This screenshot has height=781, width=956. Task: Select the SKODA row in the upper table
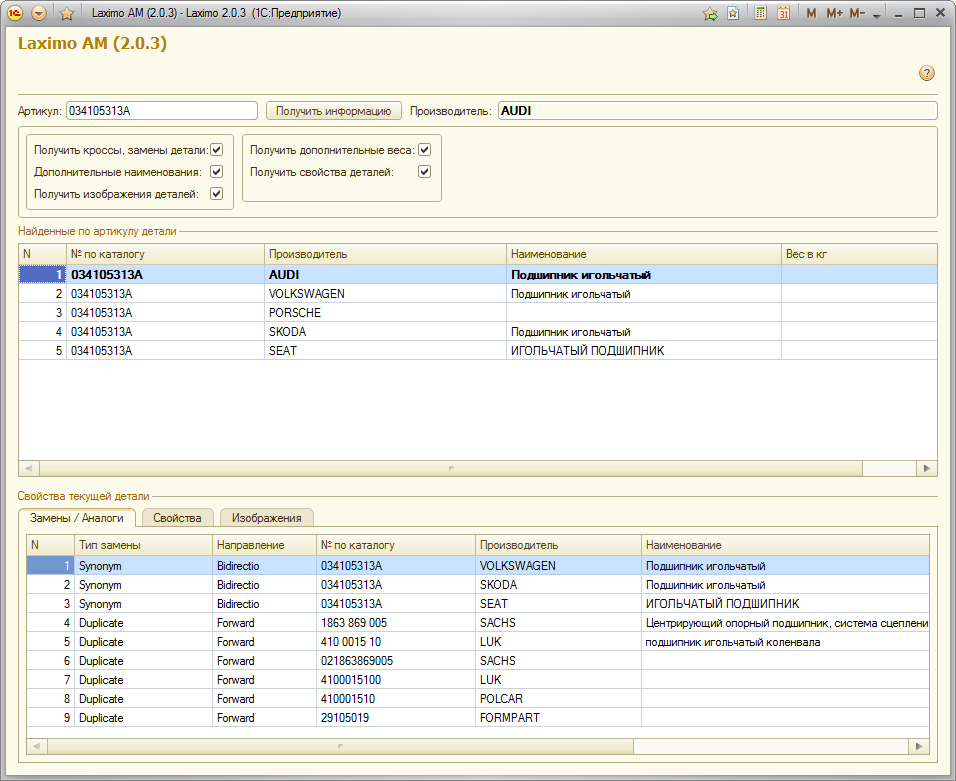[x=478, y=331]
